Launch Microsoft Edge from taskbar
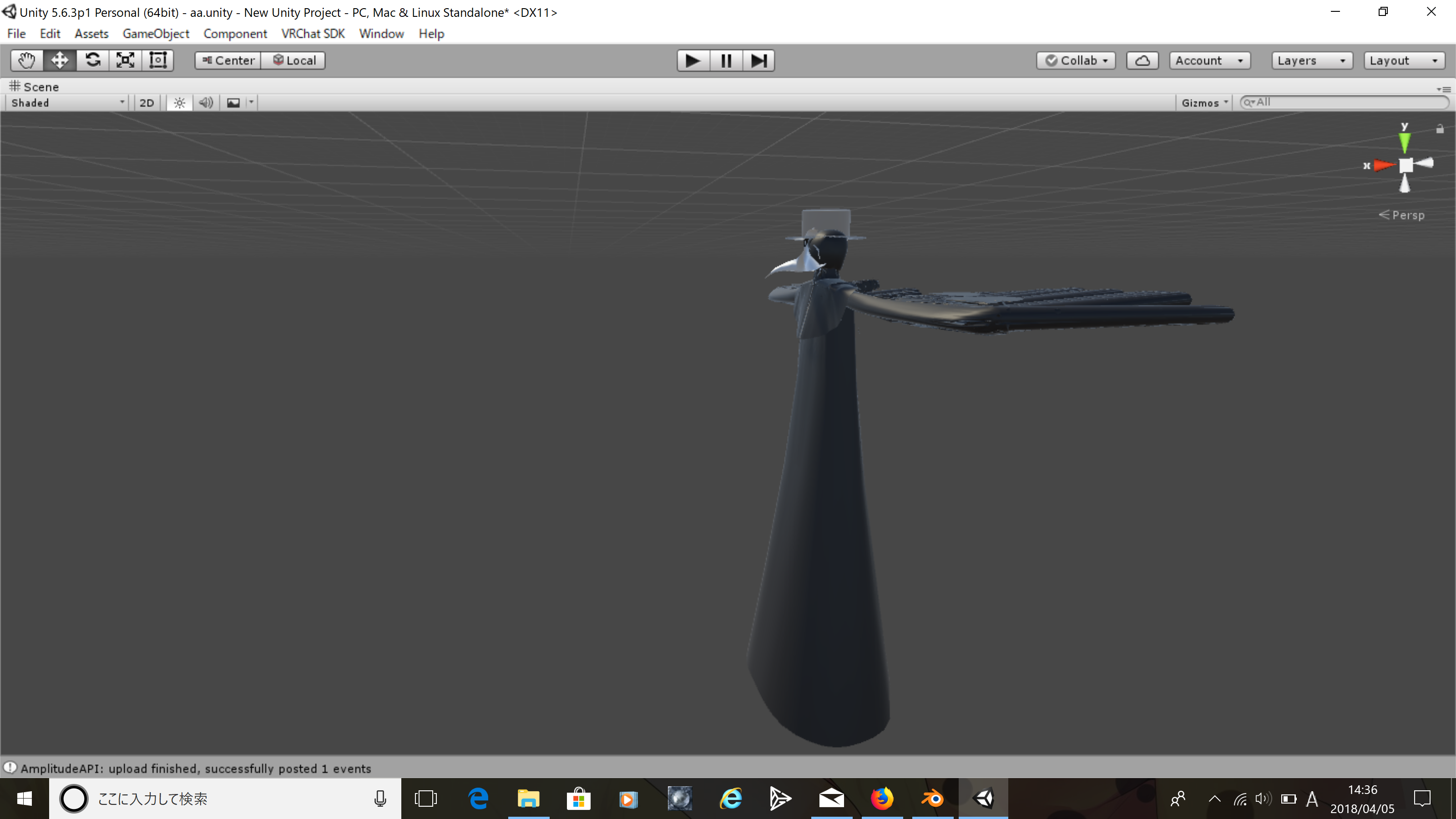The image size is (1456, 819). [x=478, y=799]
